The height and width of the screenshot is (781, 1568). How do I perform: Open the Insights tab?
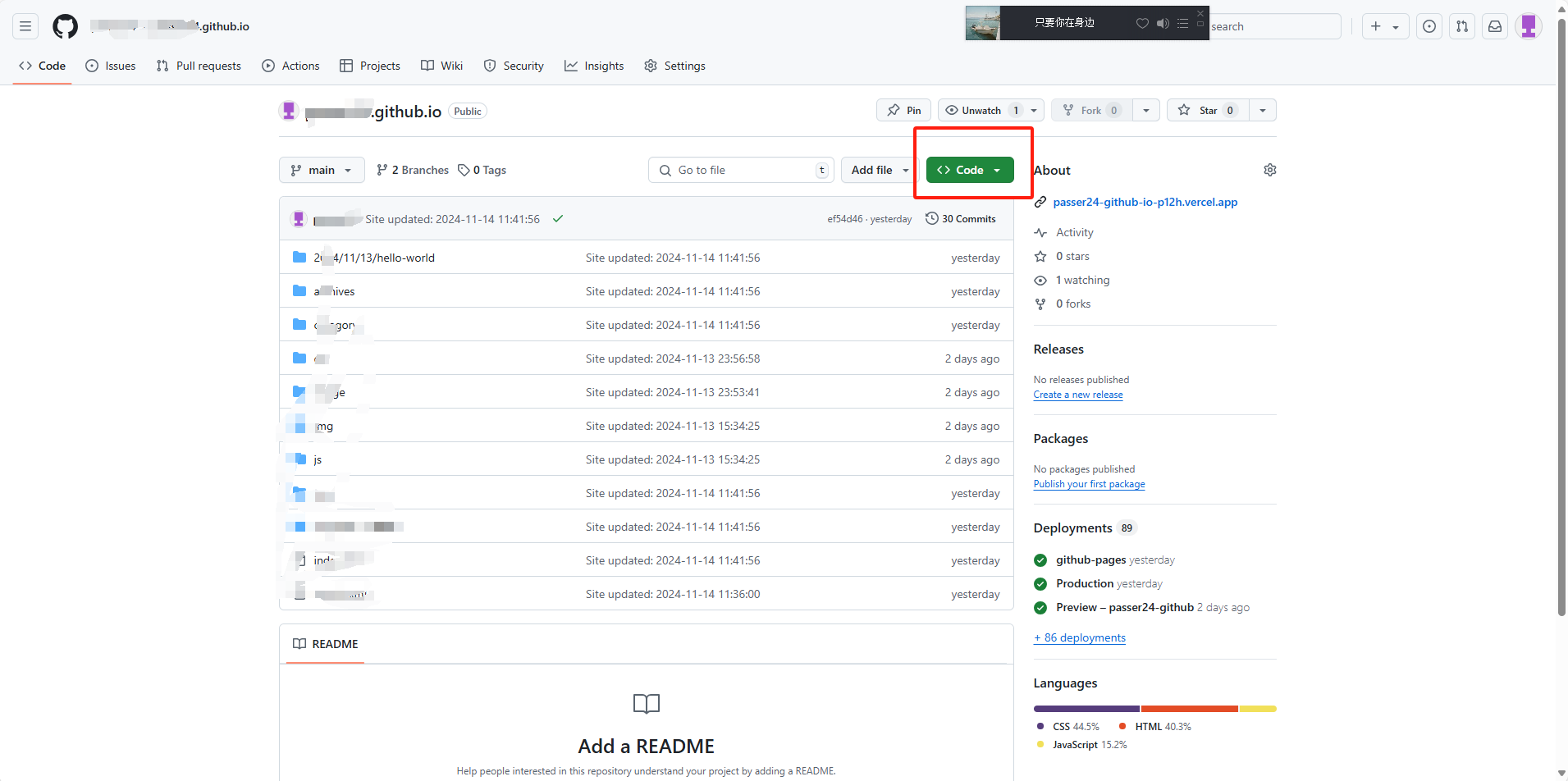[x=594, y=66]
